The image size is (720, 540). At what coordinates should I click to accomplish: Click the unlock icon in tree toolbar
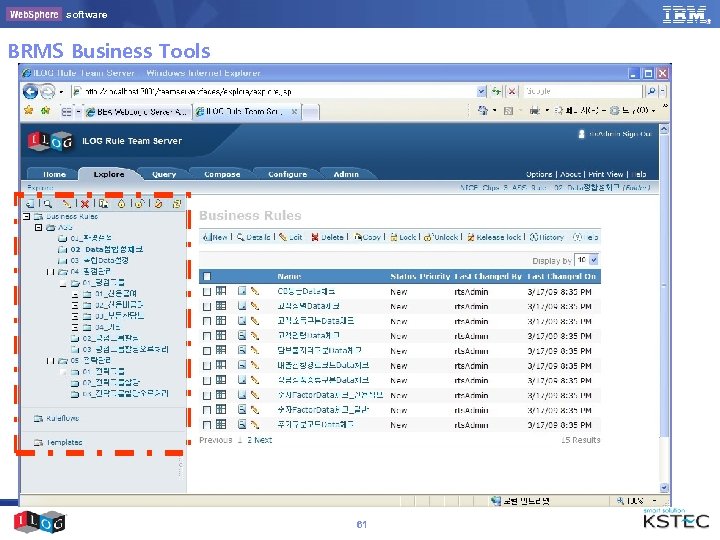tap(140, 203)
